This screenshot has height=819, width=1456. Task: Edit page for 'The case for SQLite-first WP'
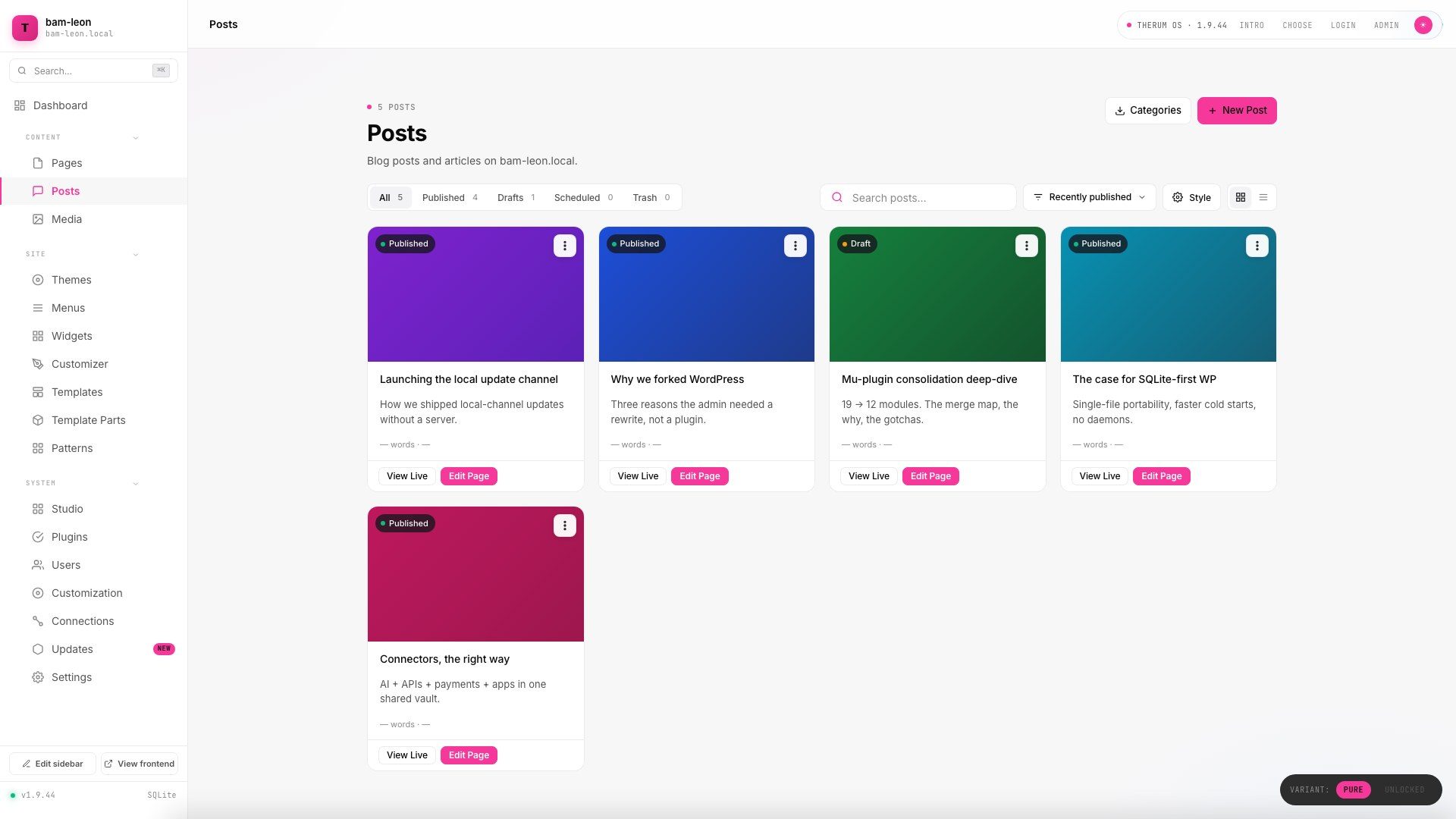click(x=1161, y=476)
